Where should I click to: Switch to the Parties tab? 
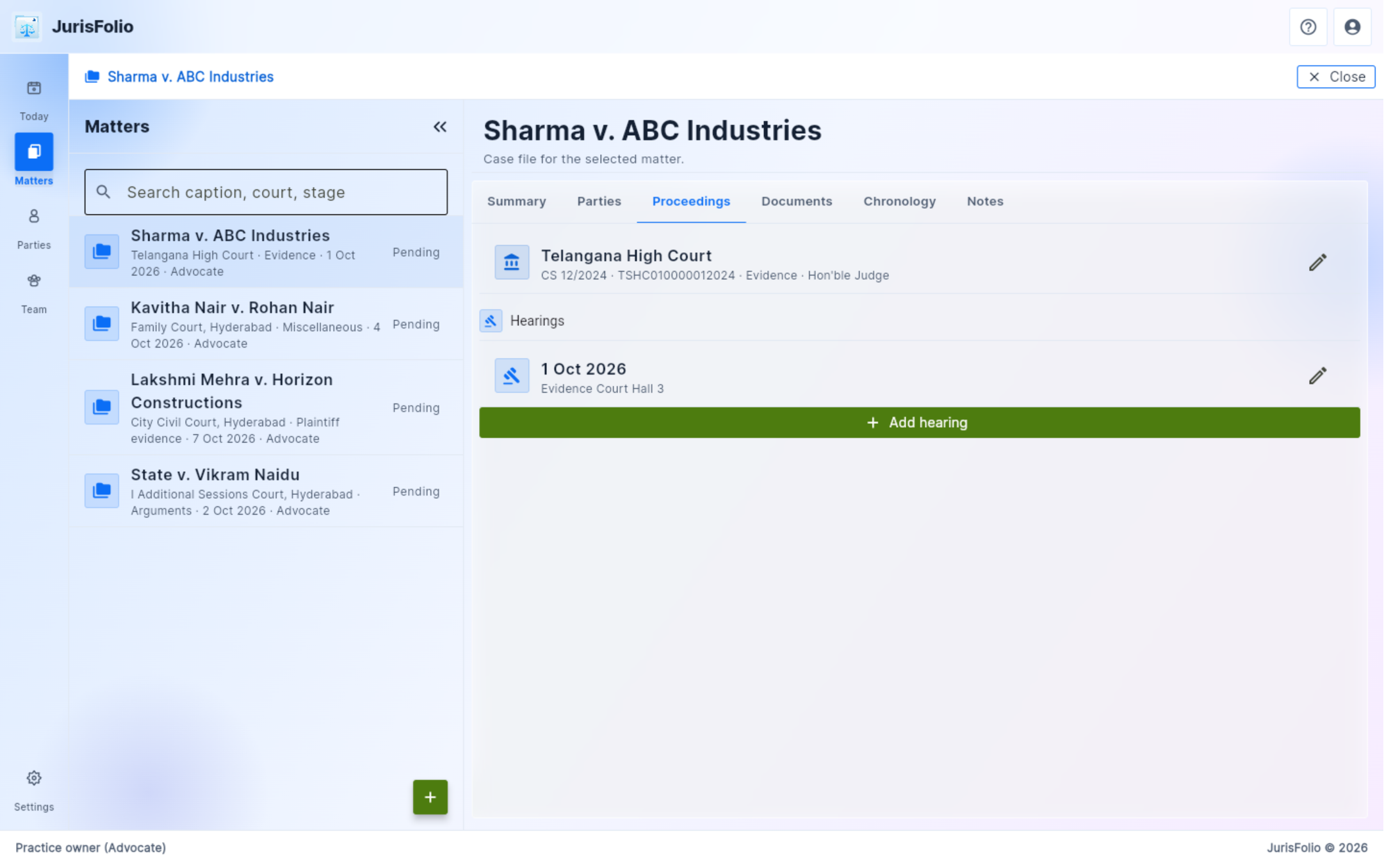point(599,202)
